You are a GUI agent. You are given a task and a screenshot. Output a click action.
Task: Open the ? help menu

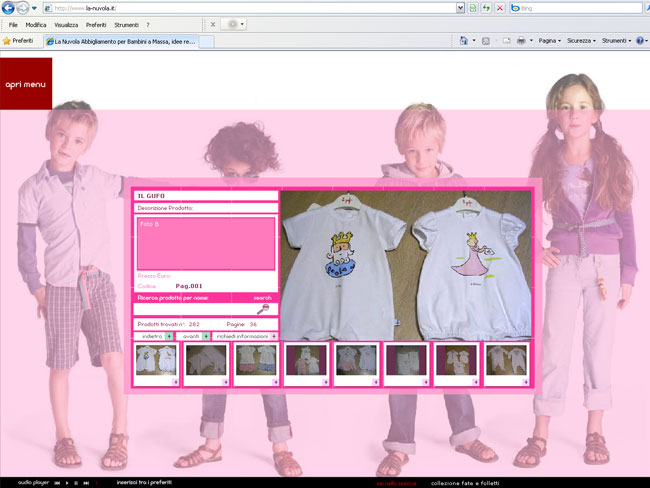tap(148, 25)
